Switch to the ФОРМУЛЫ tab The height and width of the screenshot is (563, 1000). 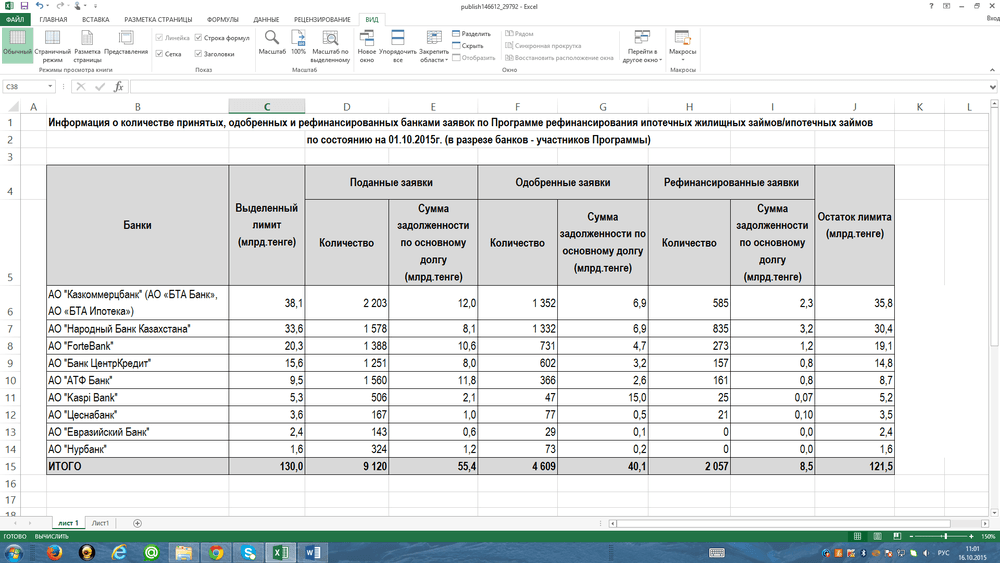click(x=223, y=20)
